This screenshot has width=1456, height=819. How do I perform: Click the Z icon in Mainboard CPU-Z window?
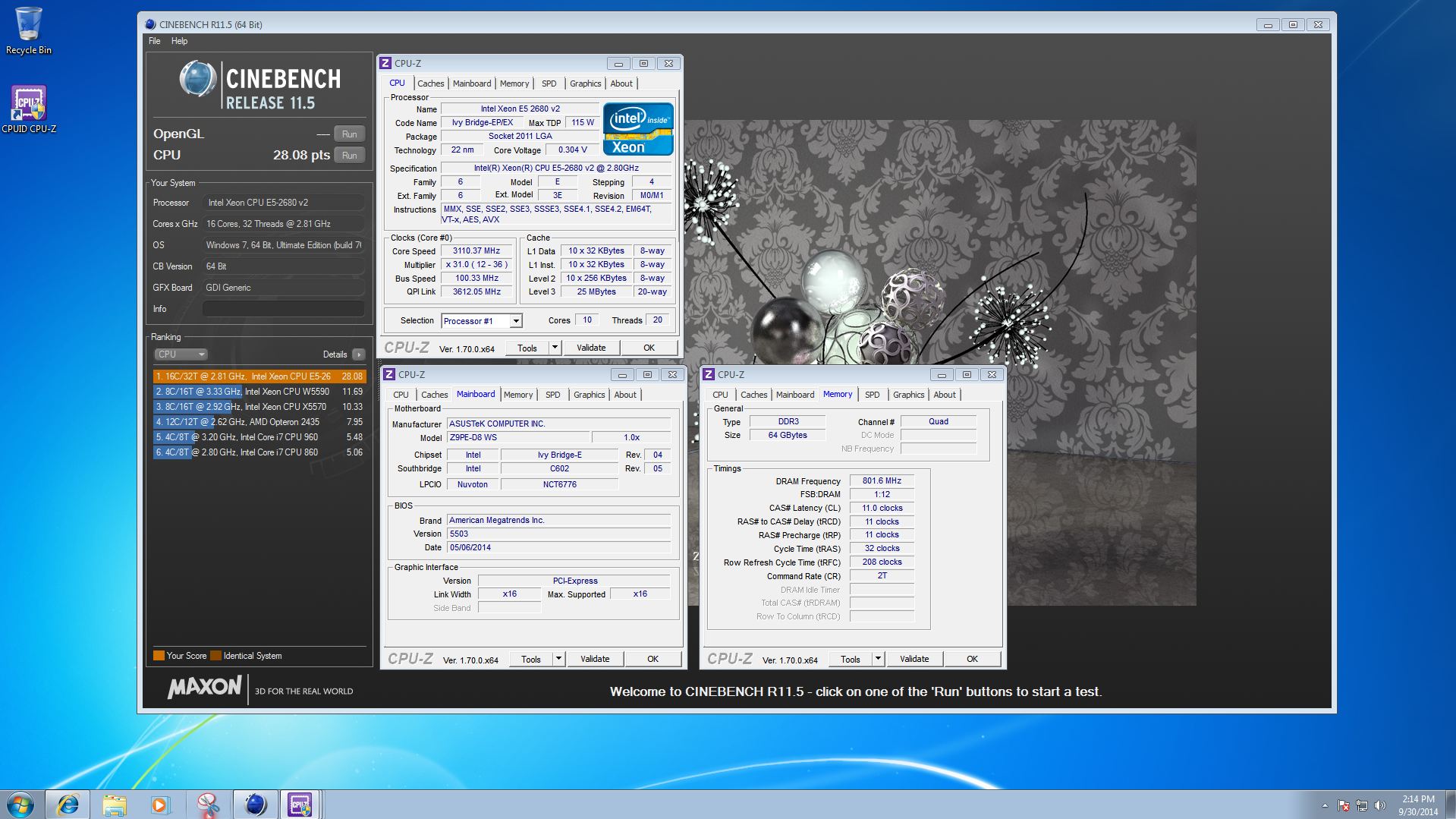tap(389, 374)
